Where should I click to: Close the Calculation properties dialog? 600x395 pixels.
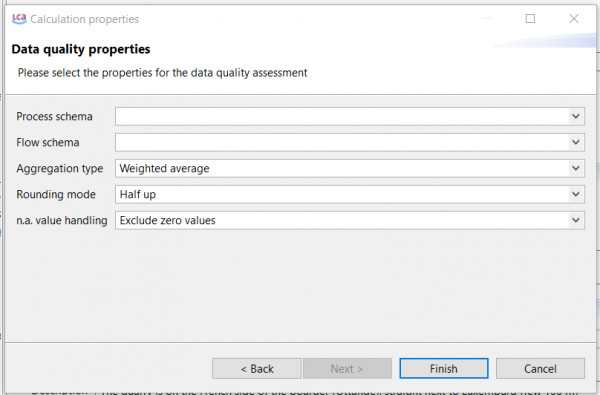(574, 18)
